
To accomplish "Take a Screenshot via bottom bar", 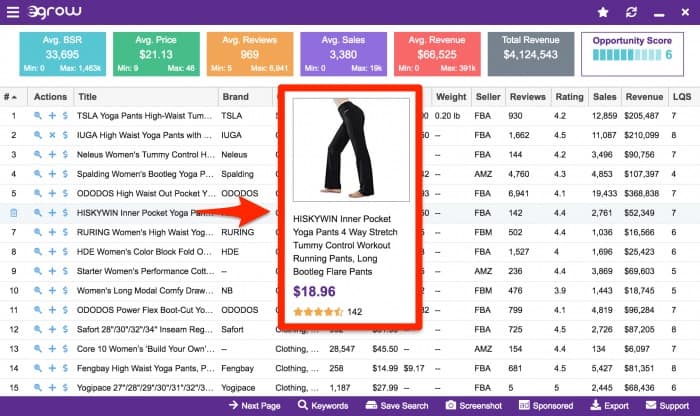I will pyautogui.click(x=474, y=406).
